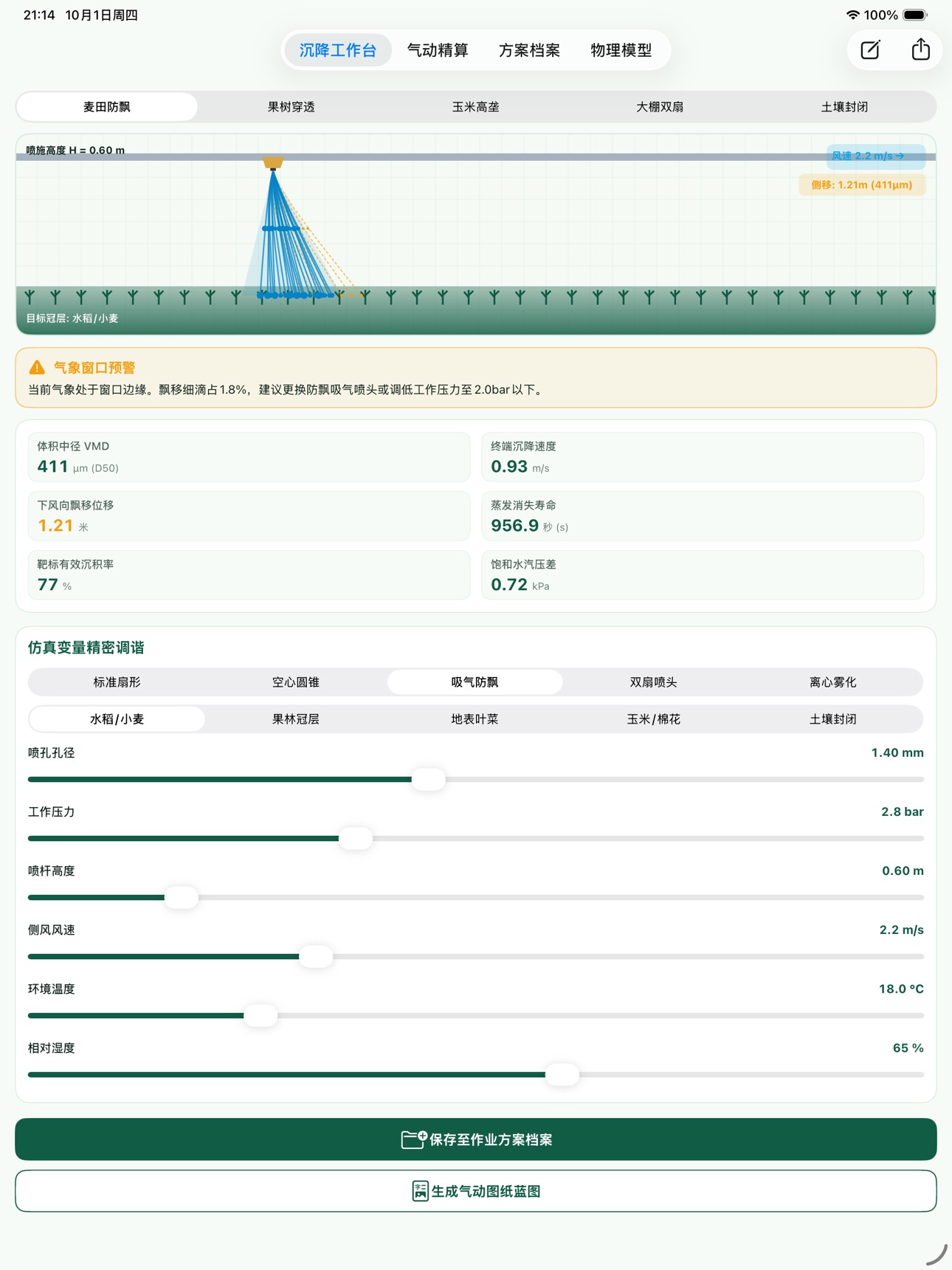Tap the yellow nozzle in the simulation
This screenshot has width=952, height=1270.
[273, 162]
